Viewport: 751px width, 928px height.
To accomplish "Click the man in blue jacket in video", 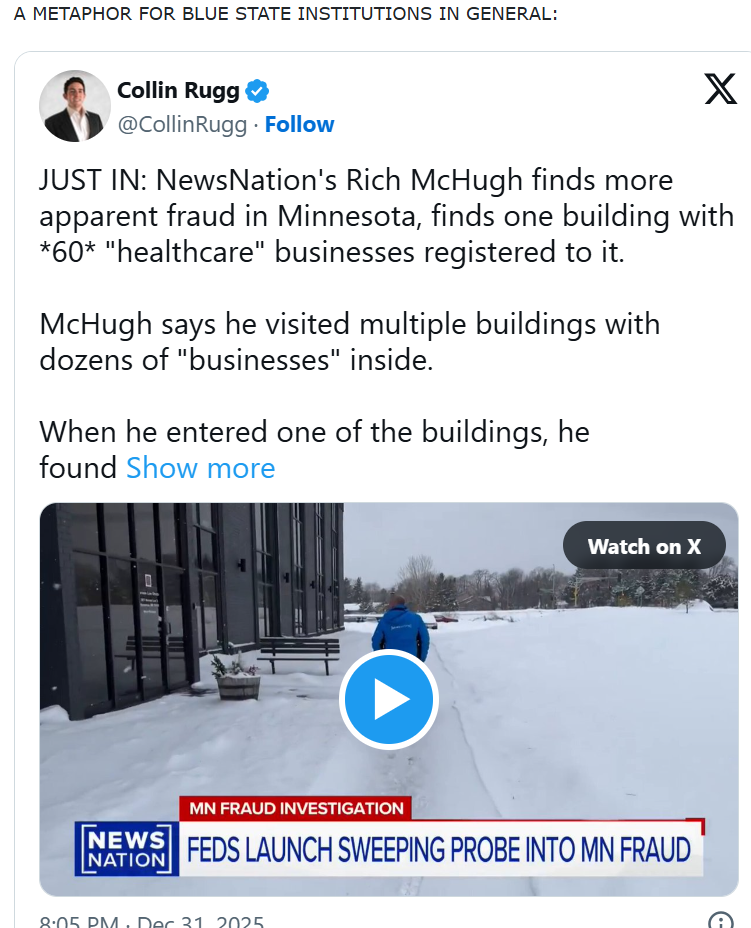I will pyautogui.click(x=399, y=628).
